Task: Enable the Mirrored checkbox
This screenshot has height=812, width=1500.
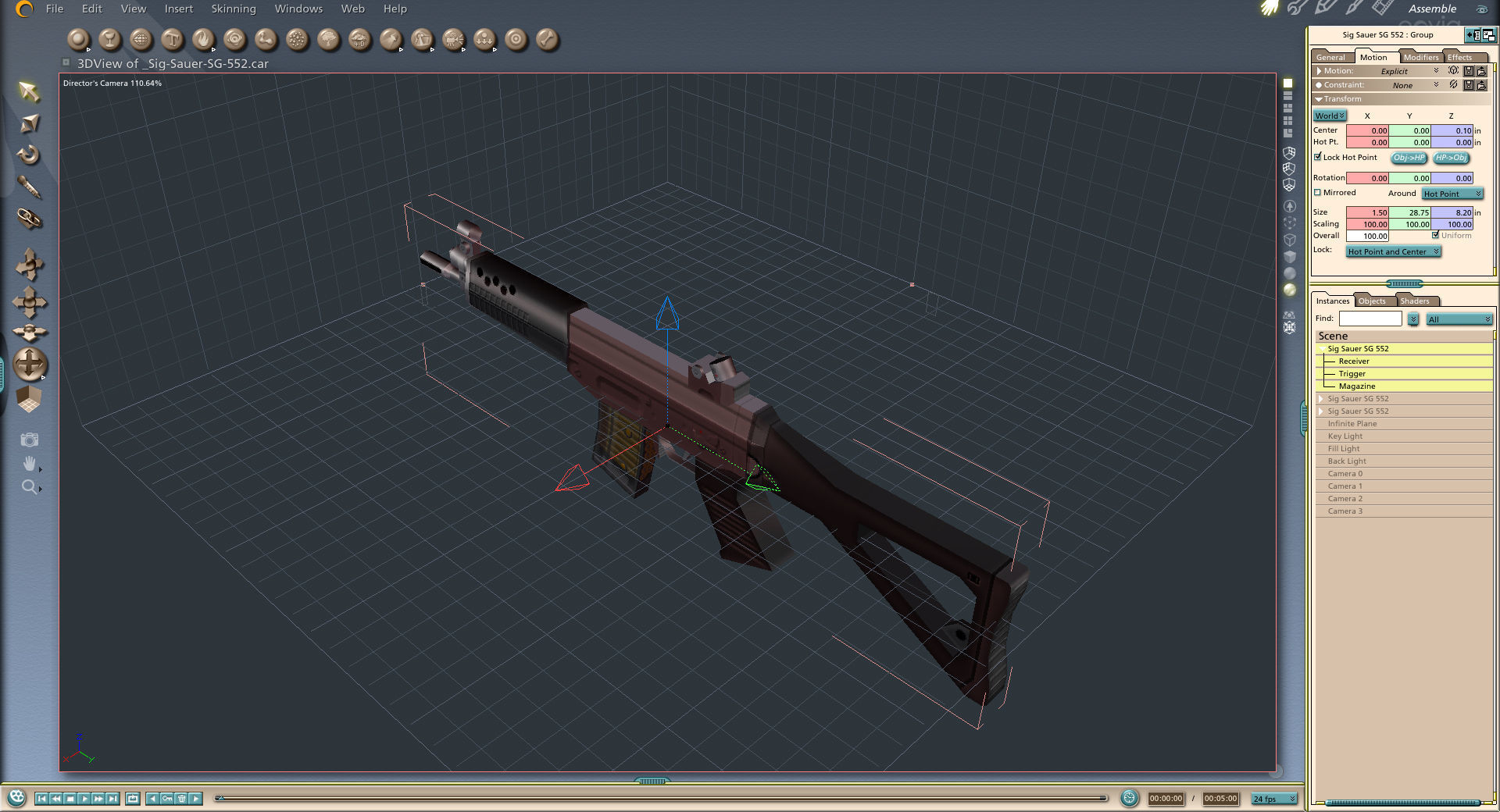Action: (1318, 192)
